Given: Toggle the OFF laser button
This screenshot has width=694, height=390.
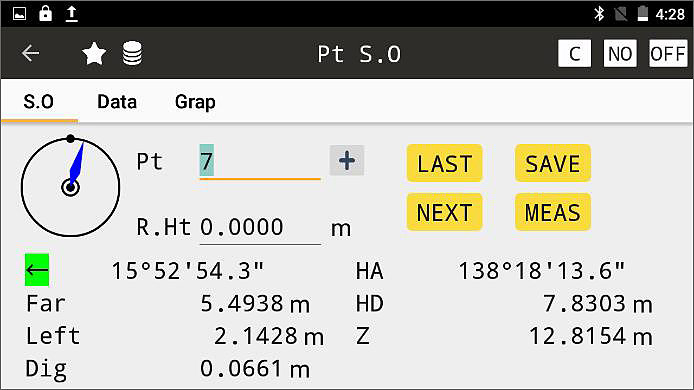Looking at the screenshot, I should (668, 54).
